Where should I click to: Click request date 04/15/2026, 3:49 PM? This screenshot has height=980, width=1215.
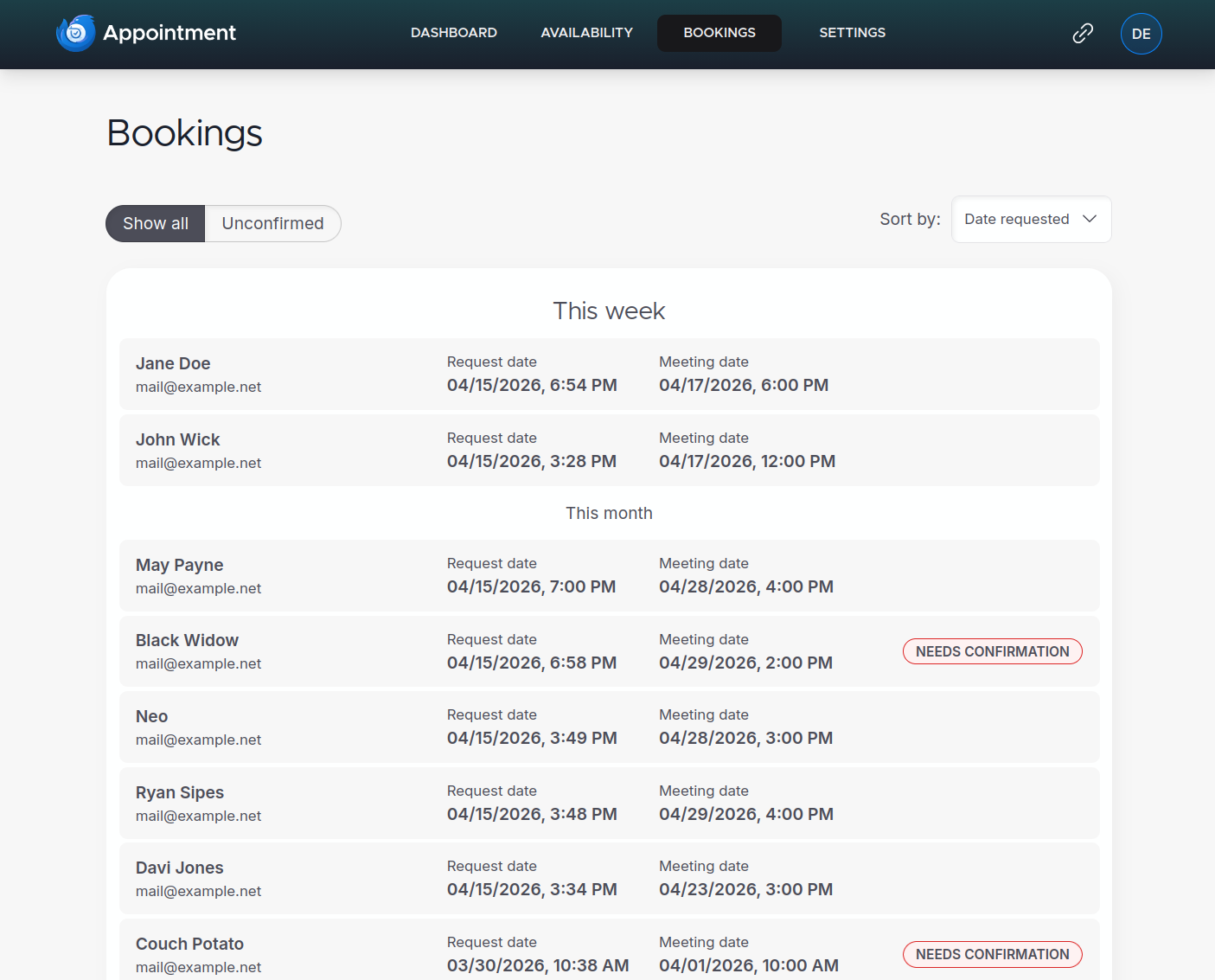(532, 738)
